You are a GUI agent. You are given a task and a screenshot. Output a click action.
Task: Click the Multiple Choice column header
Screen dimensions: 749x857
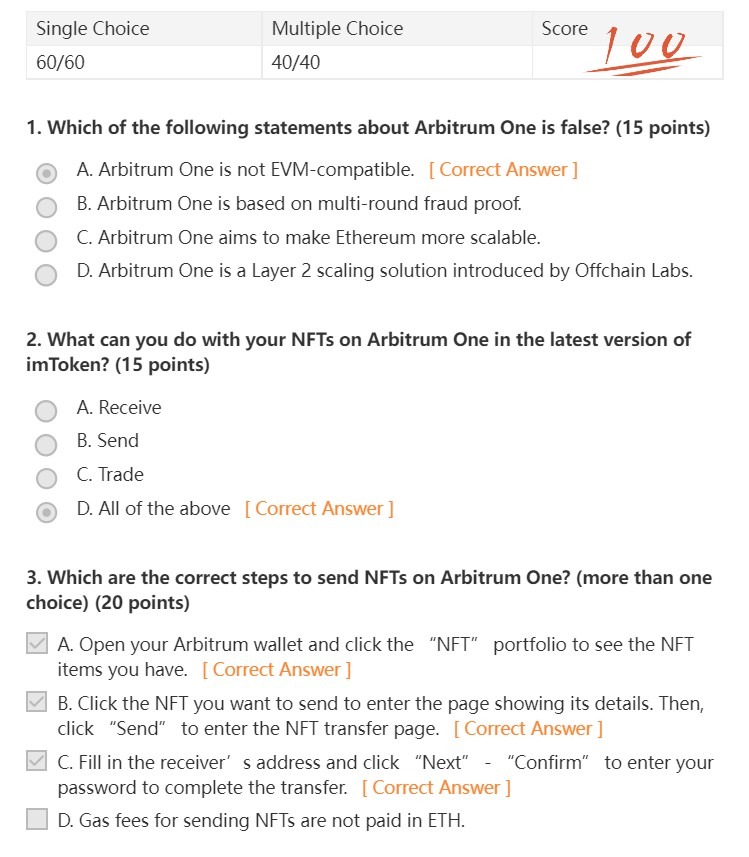pos(337,29)
